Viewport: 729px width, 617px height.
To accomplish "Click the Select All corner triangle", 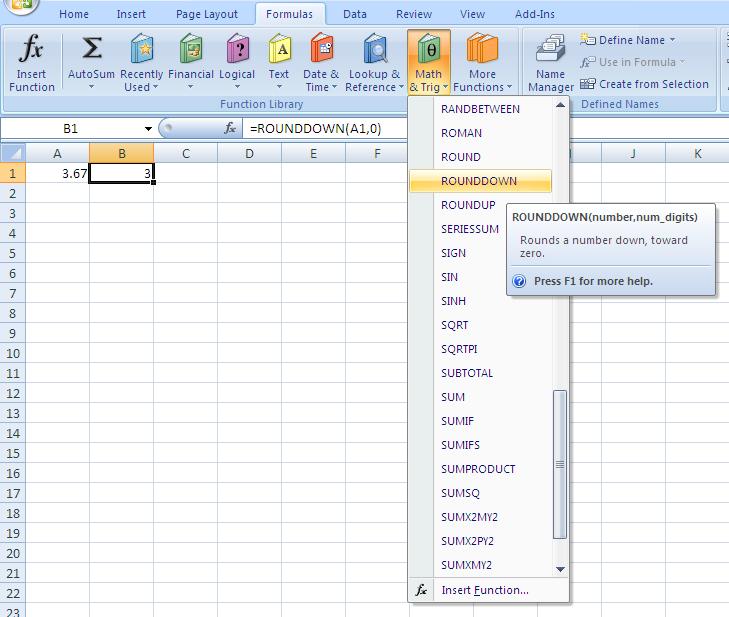I will 13,153.
